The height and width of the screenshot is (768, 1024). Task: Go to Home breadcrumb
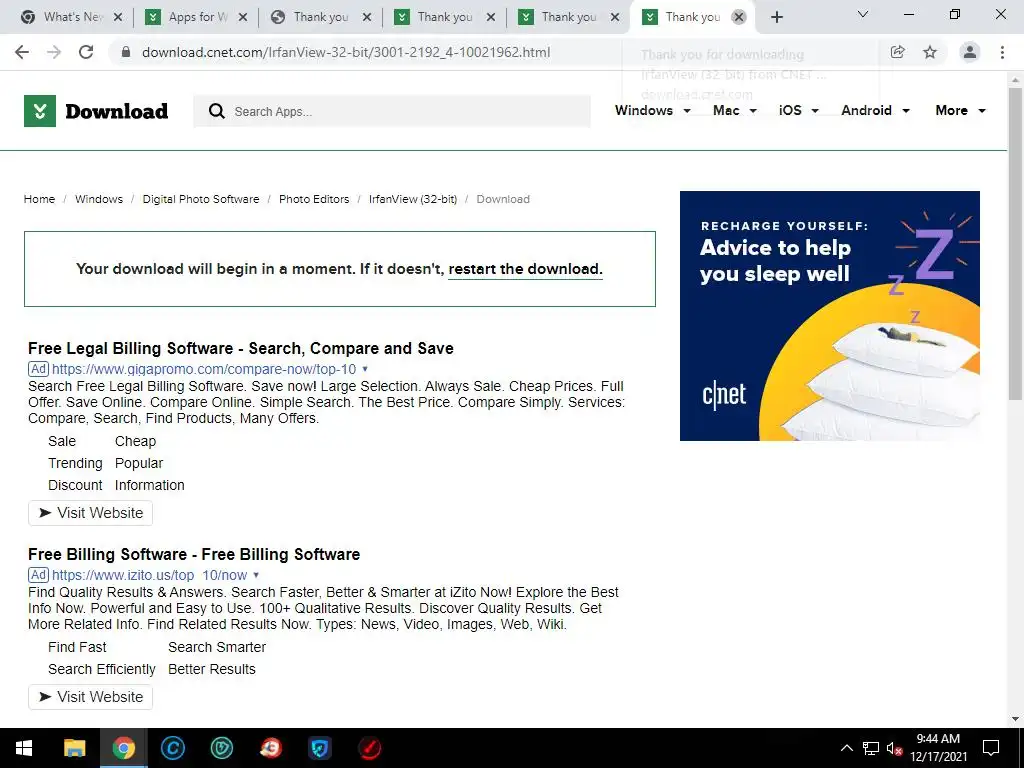(39, 199)
